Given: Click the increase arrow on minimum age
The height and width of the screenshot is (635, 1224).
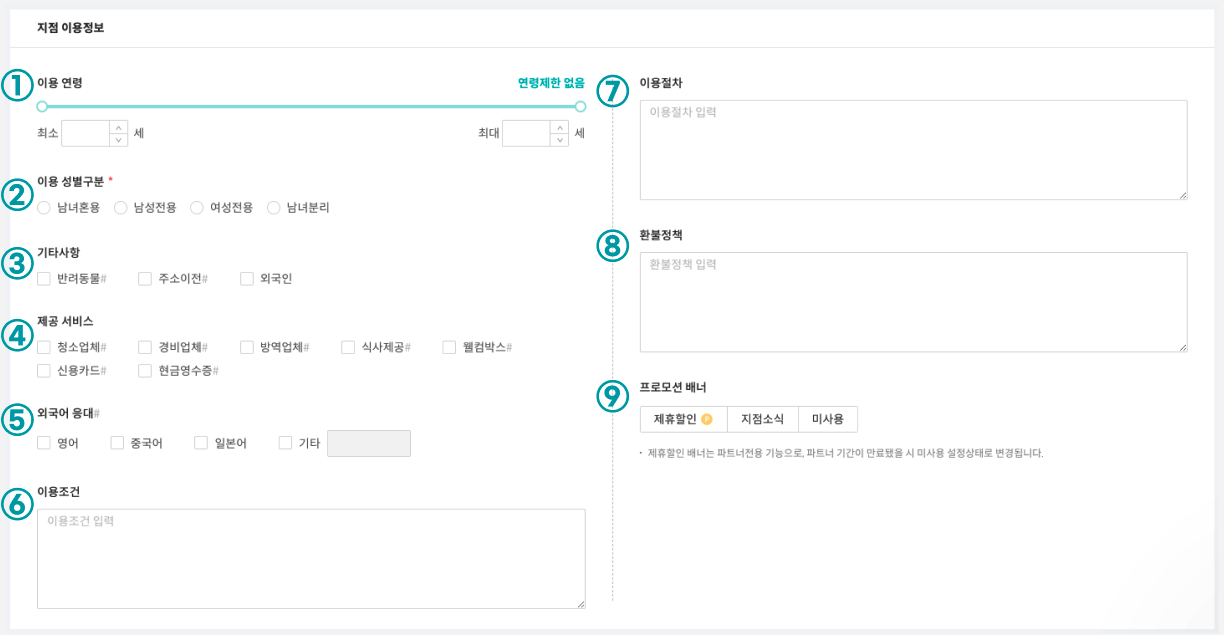Looking at the screenshot, I should click(x=119, y=127).
